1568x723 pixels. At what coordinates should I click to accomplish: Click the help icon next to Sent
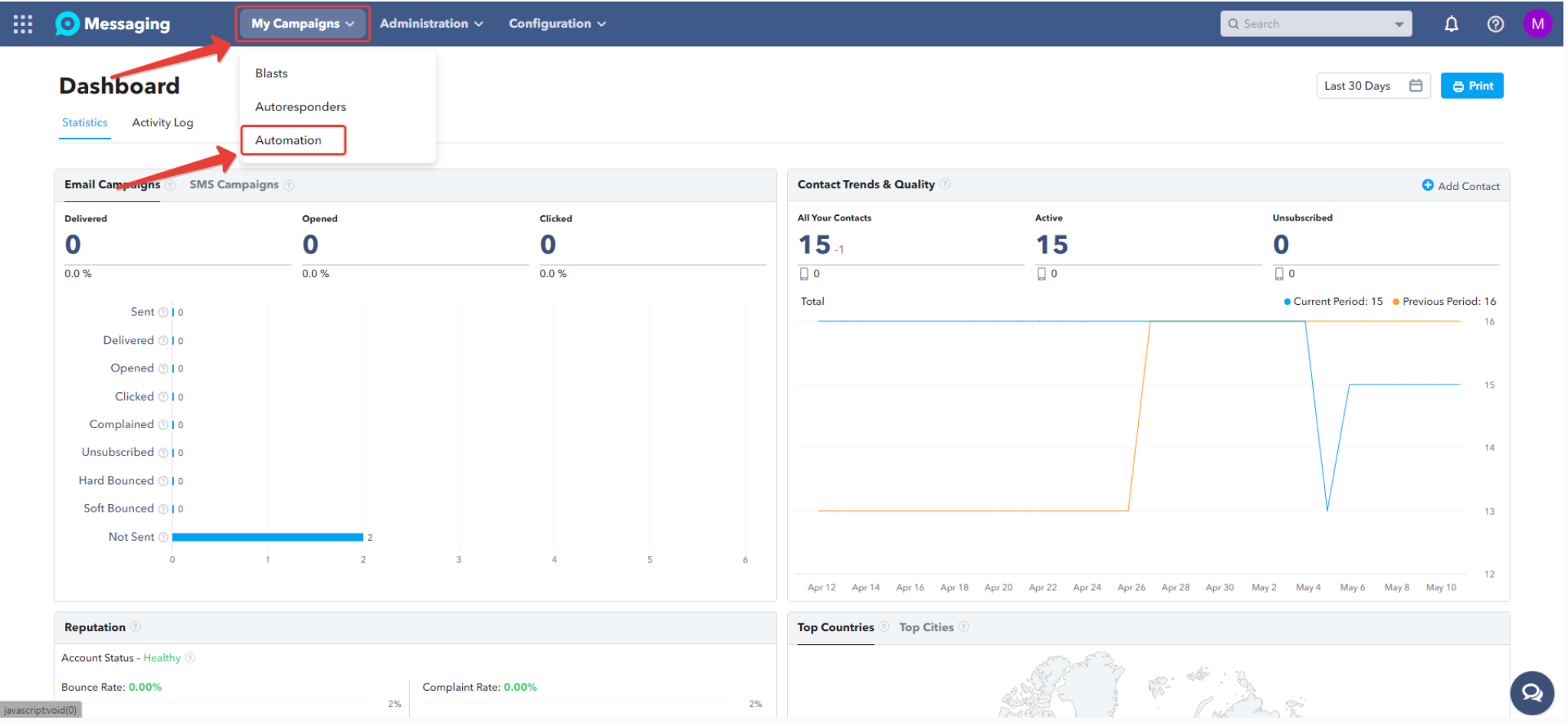click(x=162, y=312)
